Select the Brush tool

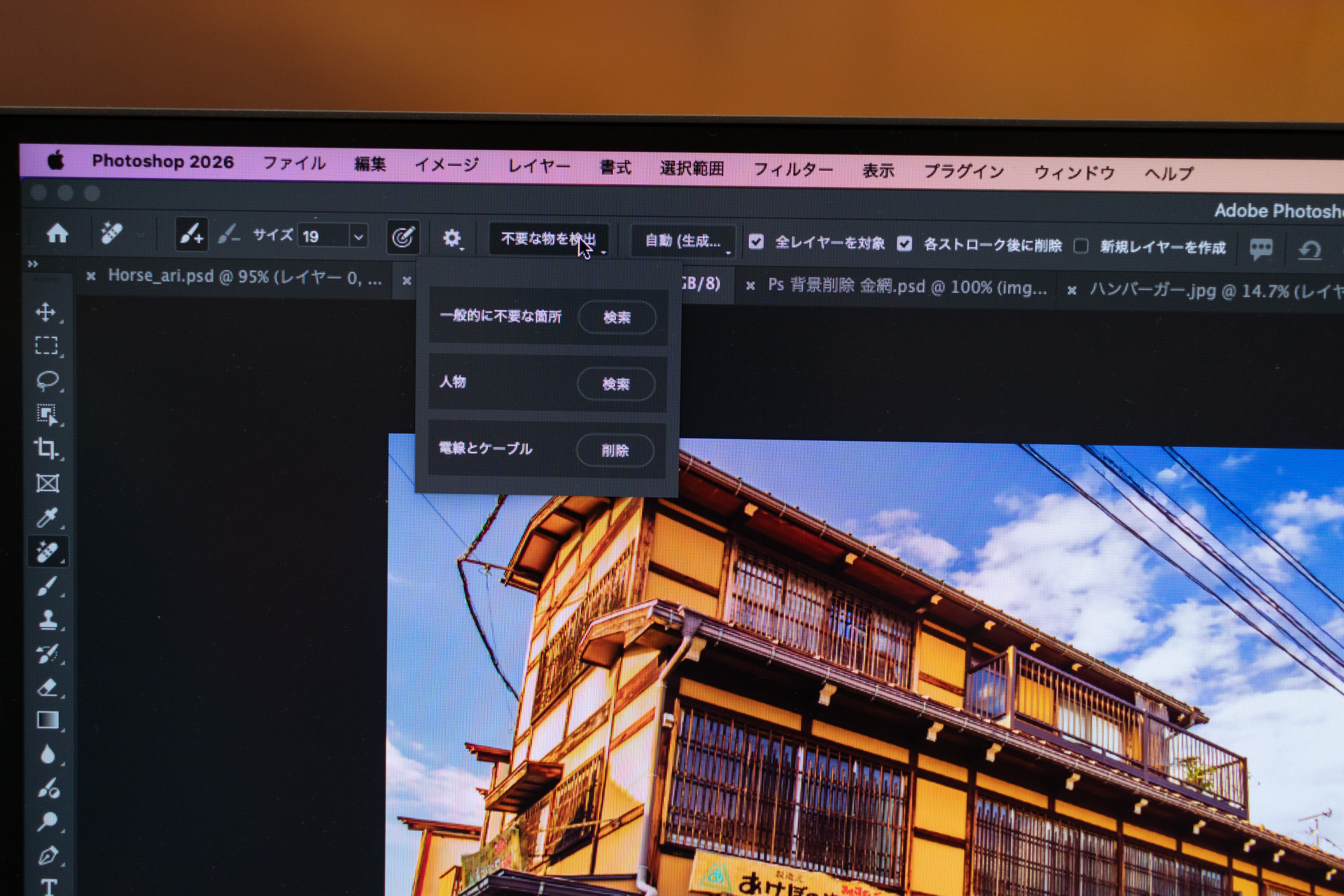click(x=47, y=586)
